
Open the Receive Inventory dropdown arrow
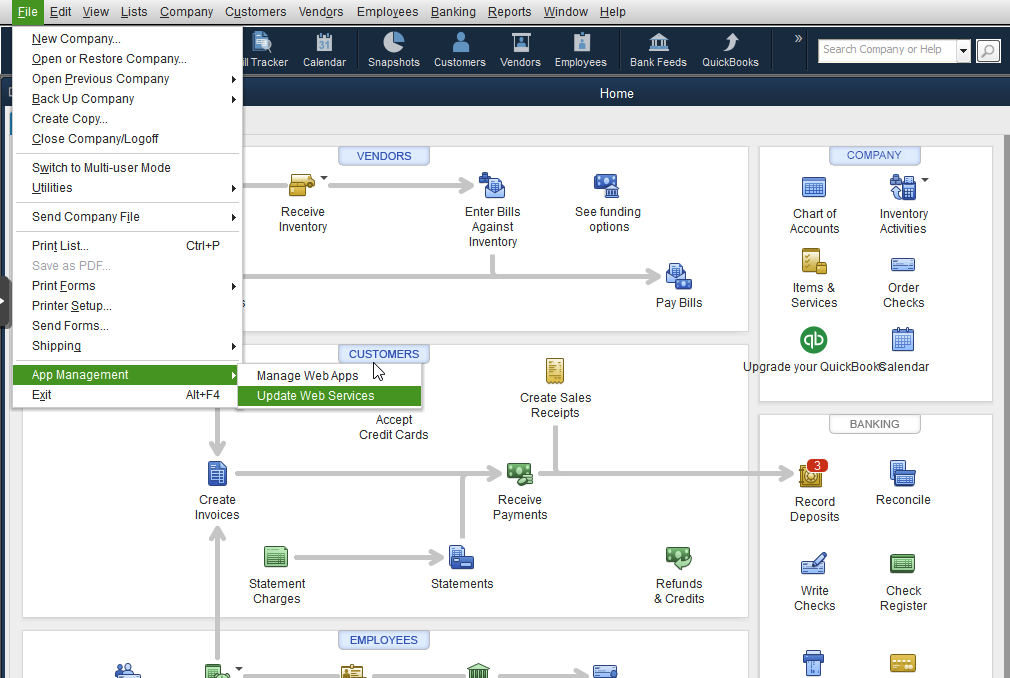324,178
